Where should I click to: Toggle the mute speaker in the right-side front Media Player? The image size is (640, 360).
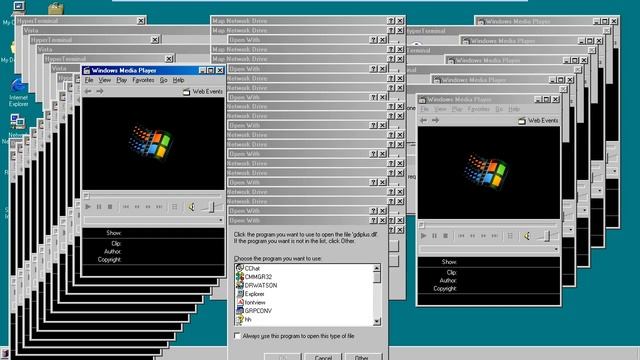click(527, 236)
